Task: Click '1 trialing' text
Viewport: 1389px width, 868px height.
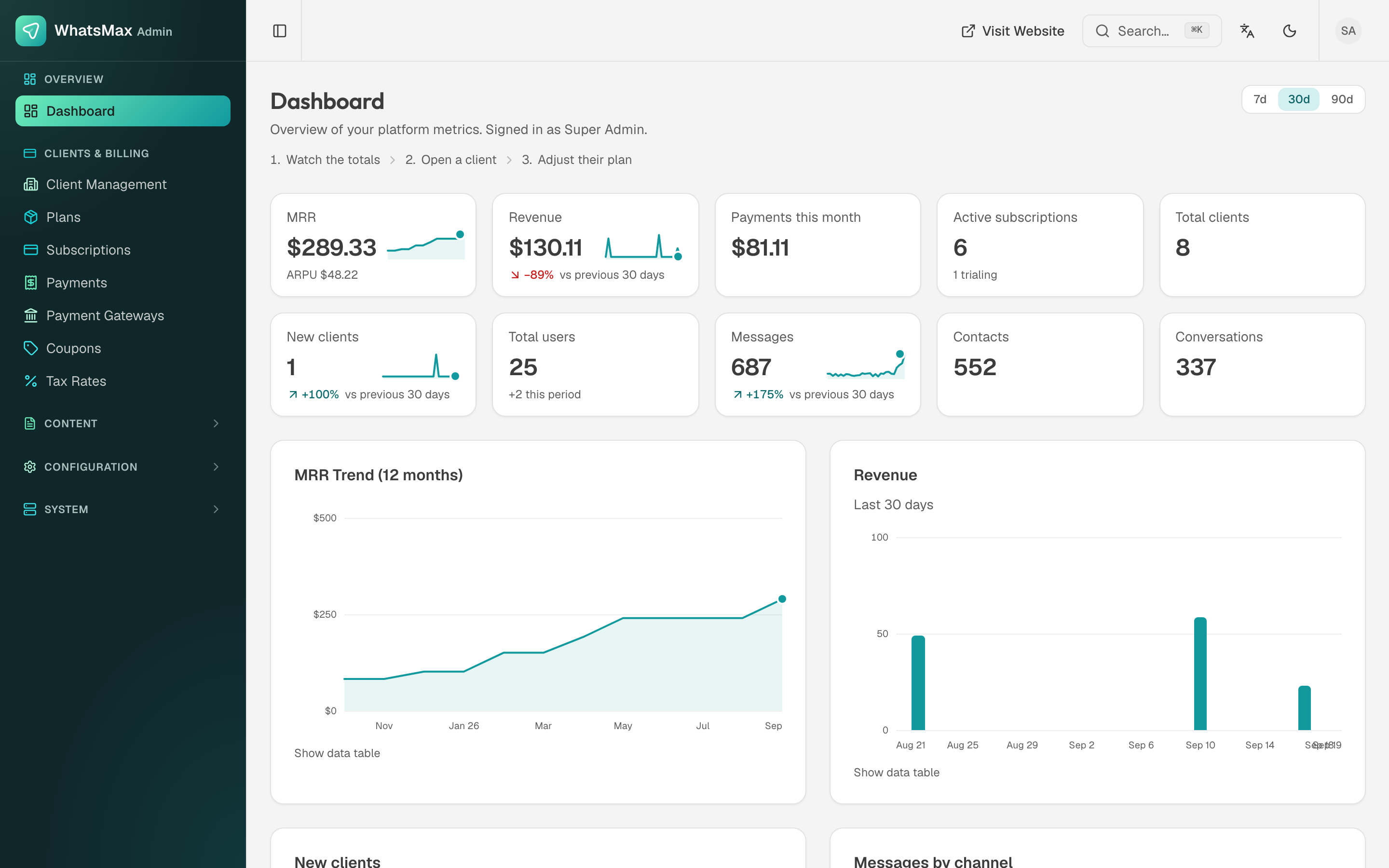Action: (975, 275)
